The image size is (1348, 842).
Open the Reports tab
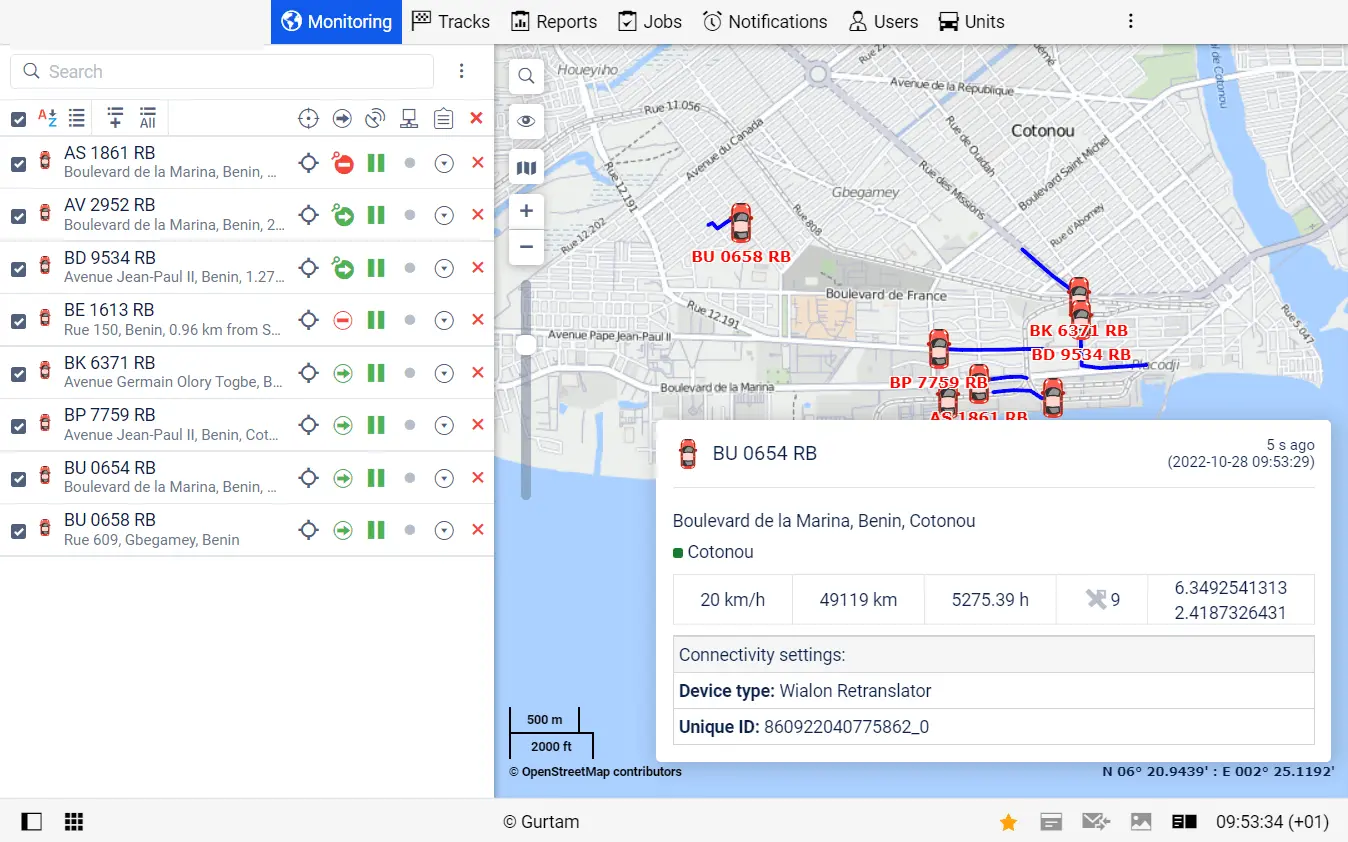point(554,22)
